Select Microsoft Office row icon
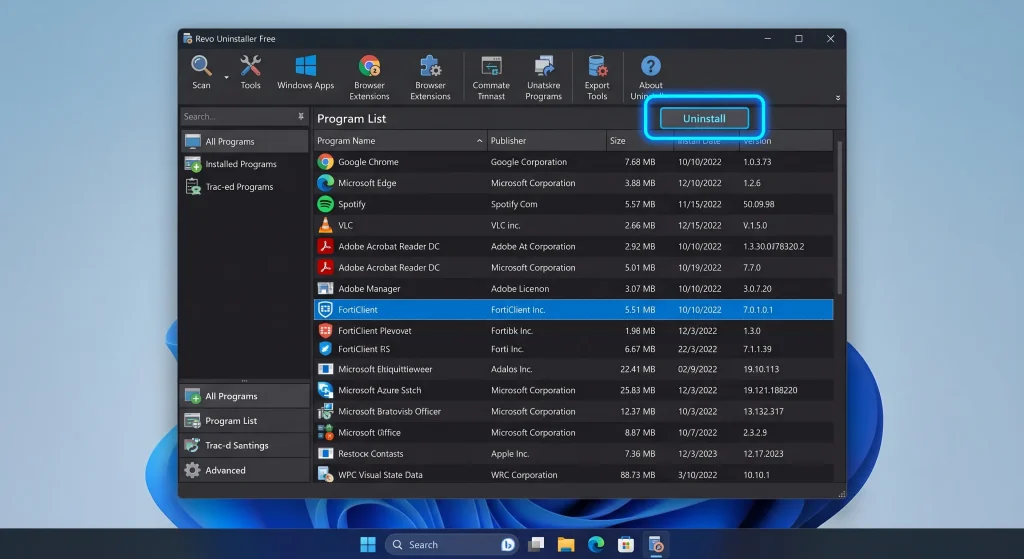Screen dimensions: 1024x559 (325, 432)
